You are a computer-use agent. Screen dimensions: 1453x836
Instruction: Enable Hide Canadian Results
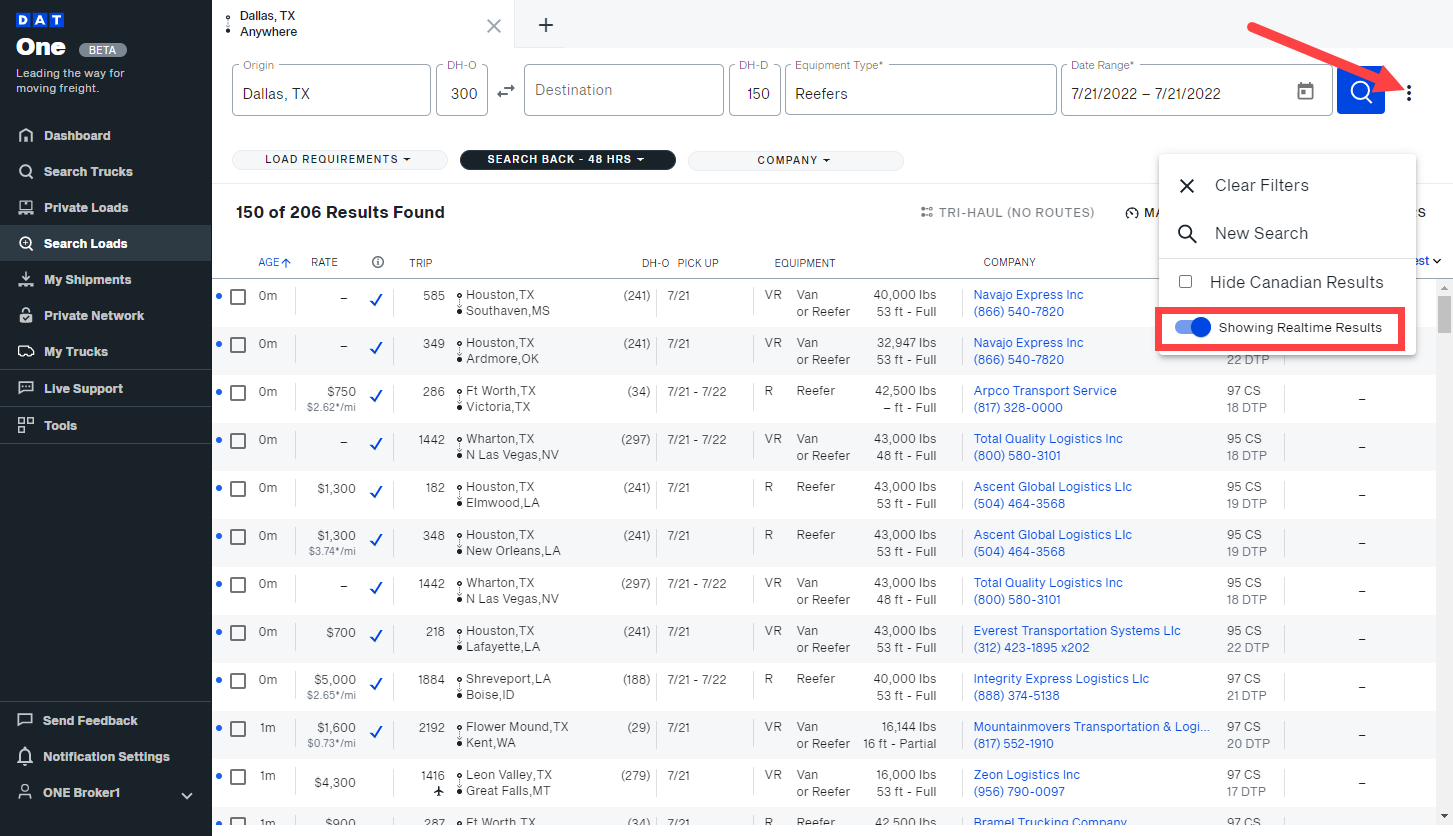pyautogui.click(x=1186, y=281)
